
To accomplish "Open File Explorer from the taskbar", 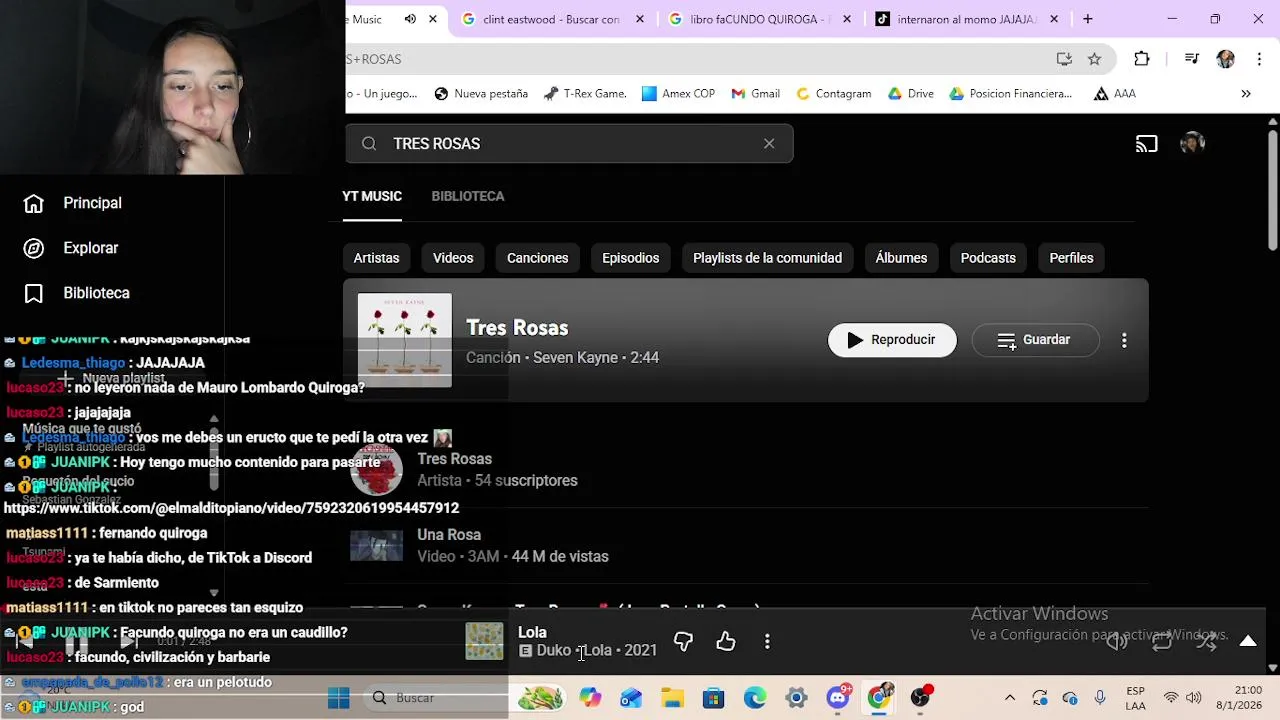I will click(672, 698).
